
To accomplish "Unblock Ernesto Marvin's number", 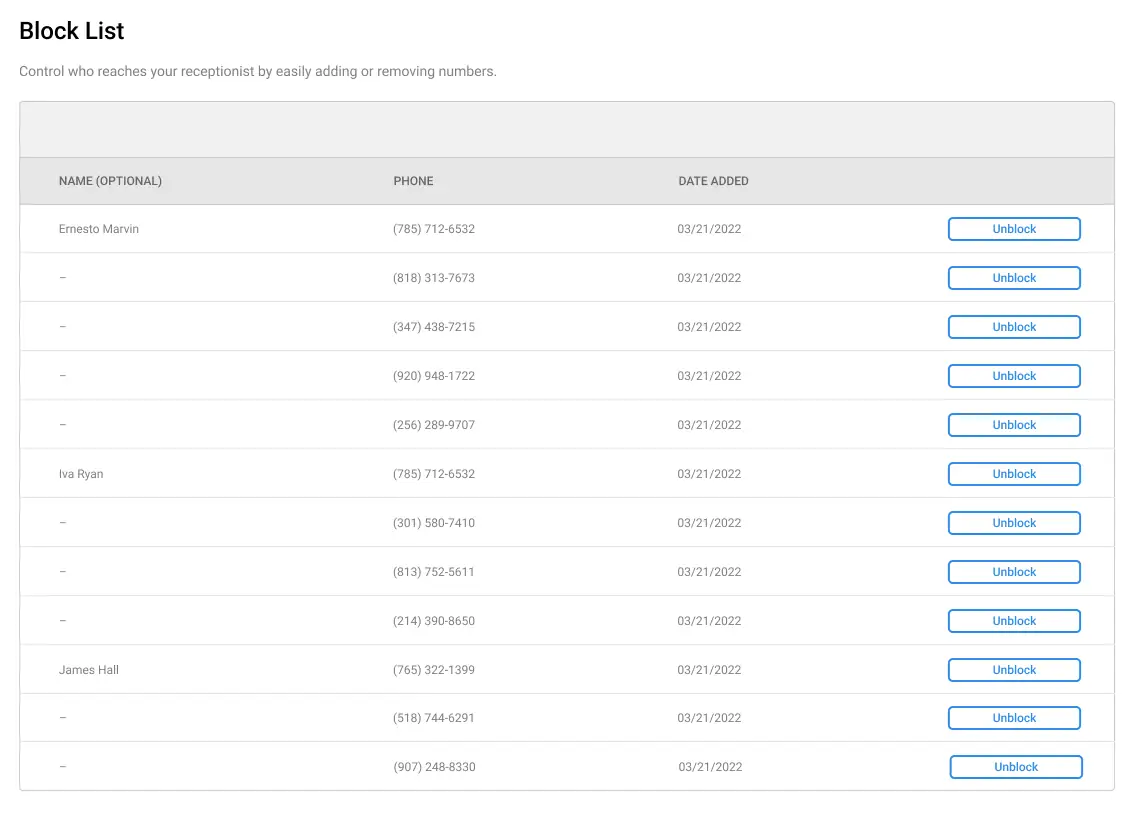I will [1014, 229].
